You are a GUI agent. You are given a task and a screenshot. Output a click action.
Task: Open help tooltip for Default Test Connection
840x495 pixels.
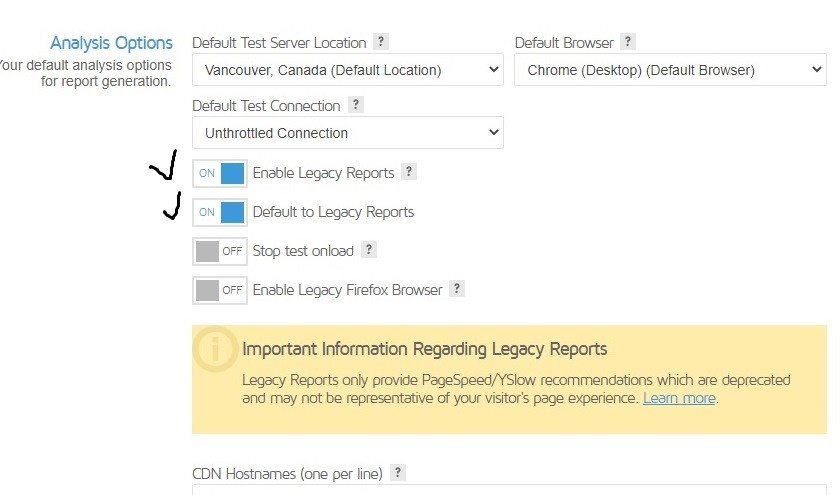[x=356, y=105]
